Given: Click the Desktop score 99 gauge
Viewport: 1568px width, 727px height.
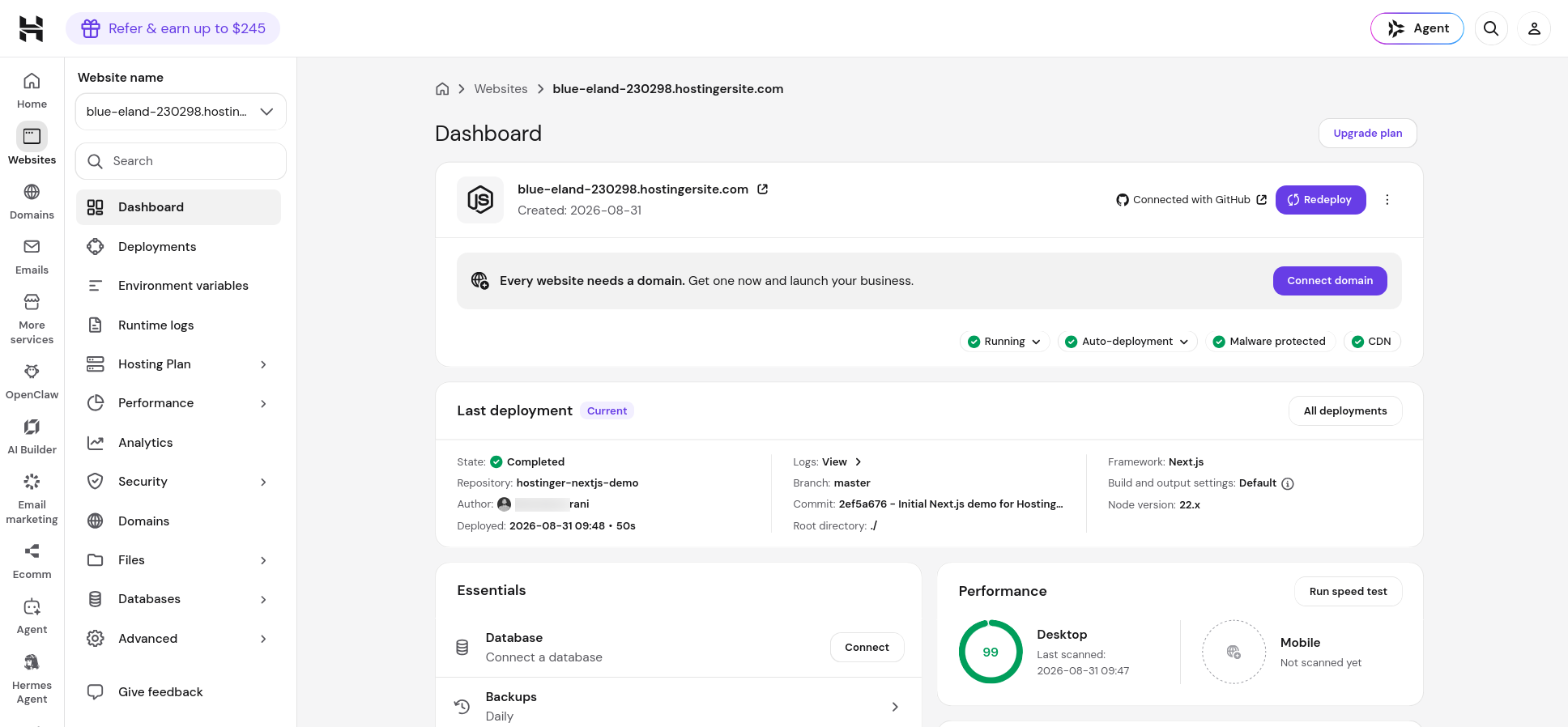Looking at the screenshot, I should pyautogui.click(x=991, y=652).
